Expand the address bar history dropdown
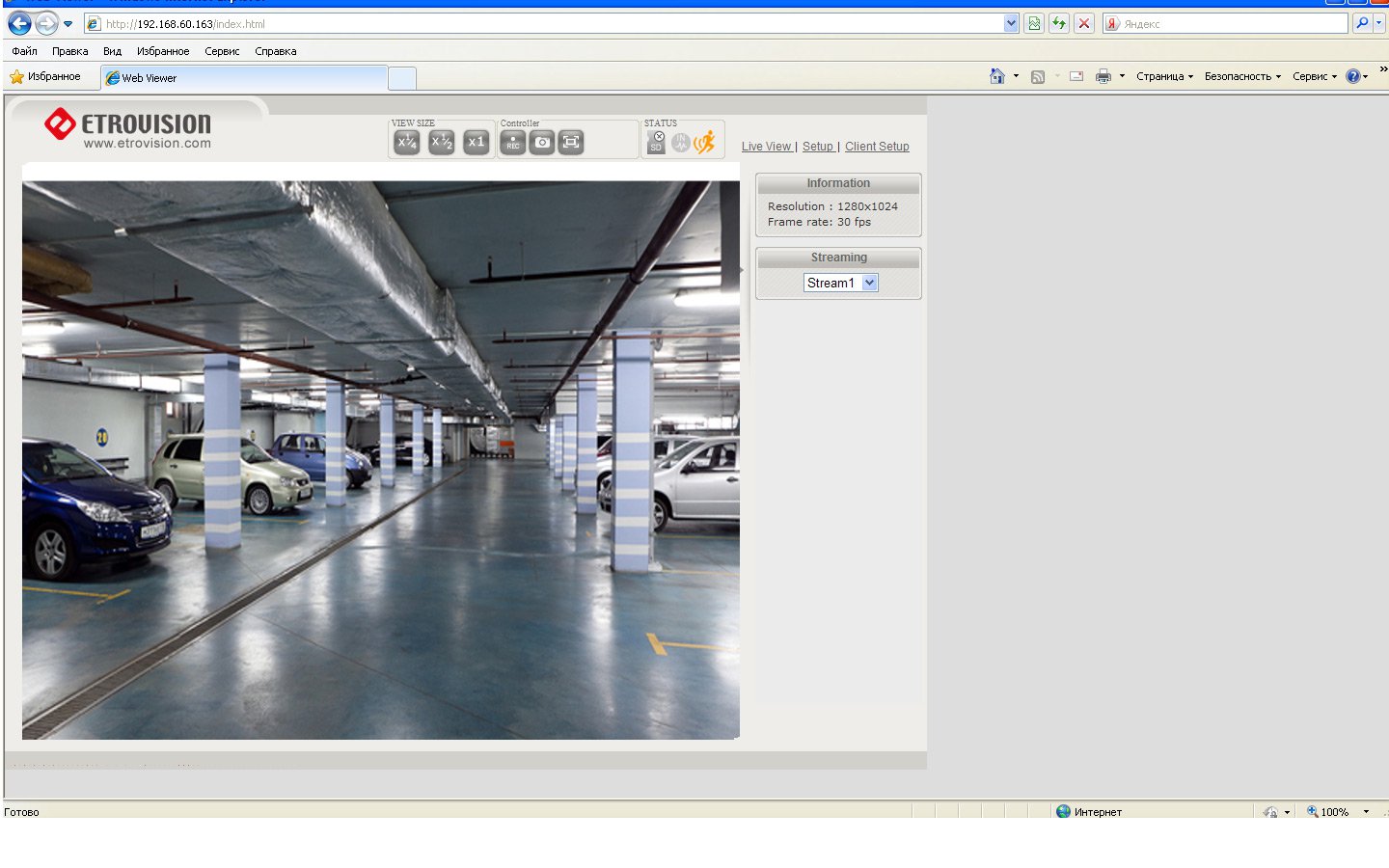 (x=1011, y=23)
